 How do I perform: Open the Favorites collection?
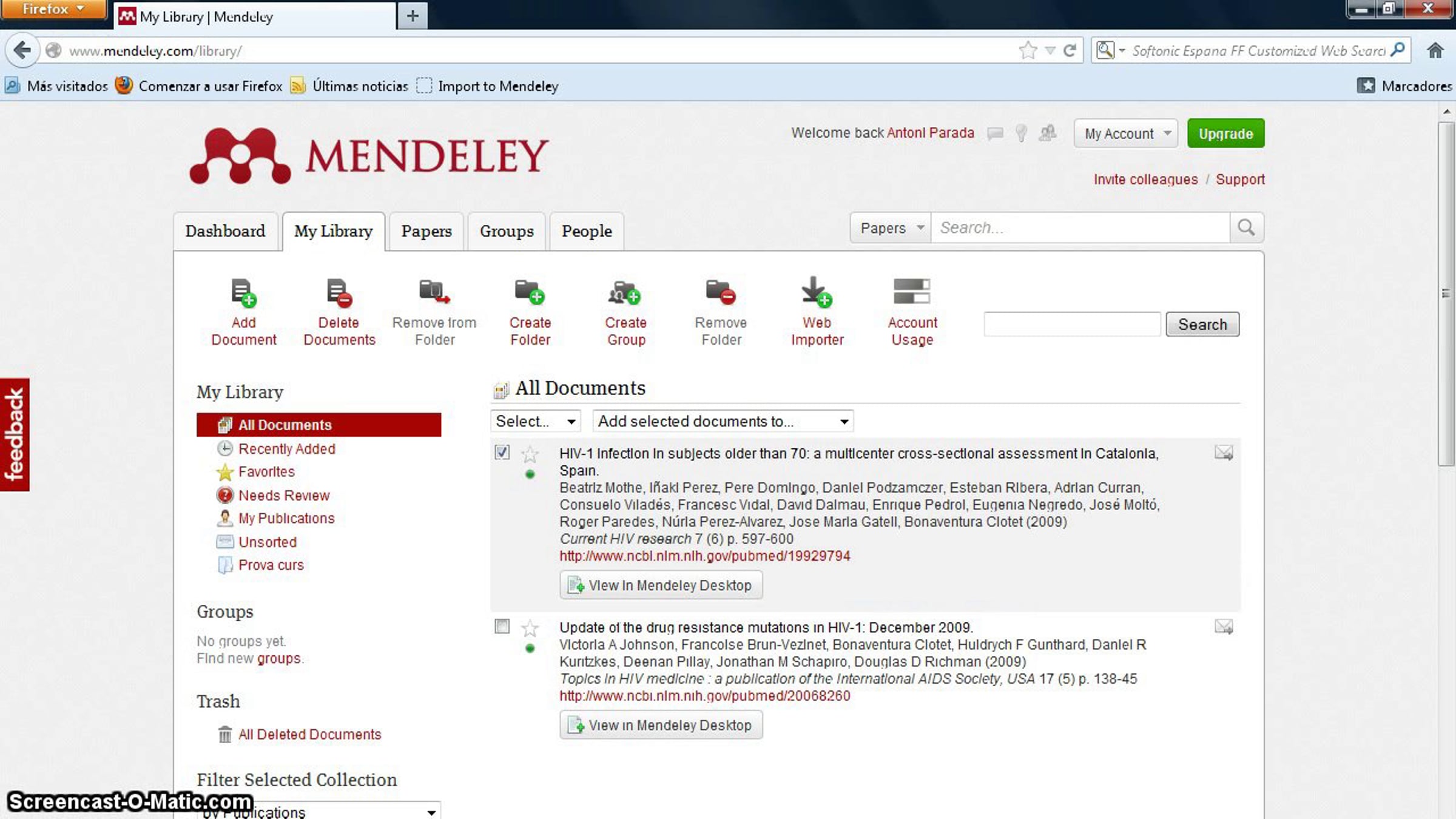(x=266, y=472)
